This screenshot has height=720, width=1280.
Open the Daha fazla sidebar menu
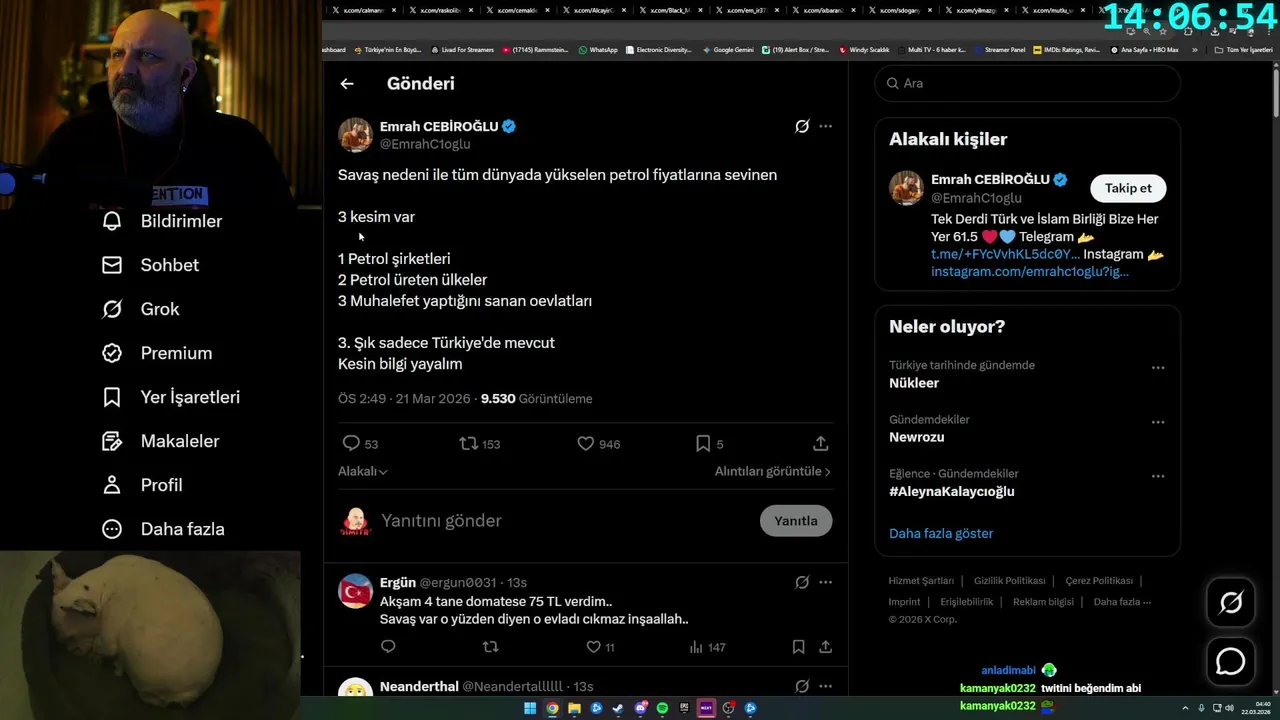(x=163, y=529)
